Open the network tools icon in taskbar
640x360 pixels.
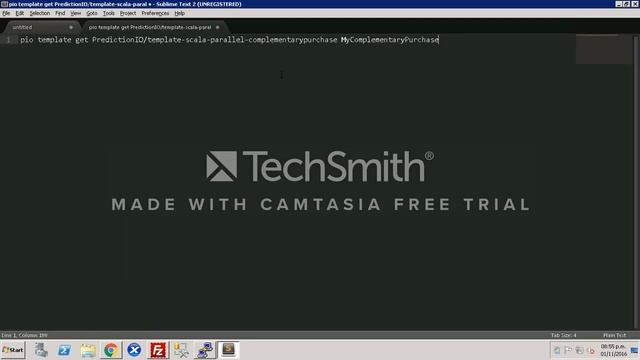coord(181,350)
